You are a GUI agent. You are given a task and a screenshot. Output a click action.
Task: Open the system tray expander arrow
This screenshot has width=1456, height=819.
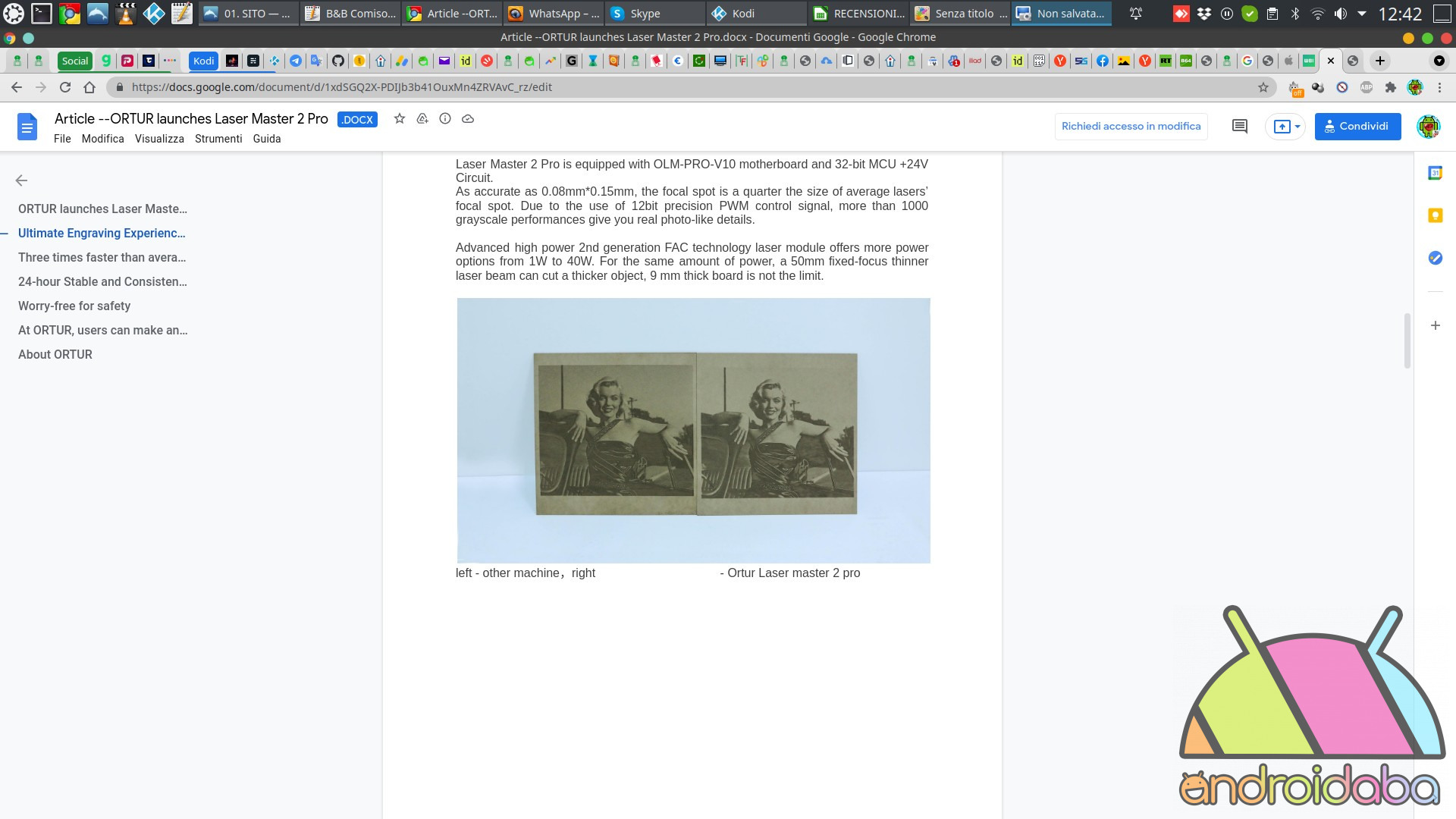tap(1362, 14)
